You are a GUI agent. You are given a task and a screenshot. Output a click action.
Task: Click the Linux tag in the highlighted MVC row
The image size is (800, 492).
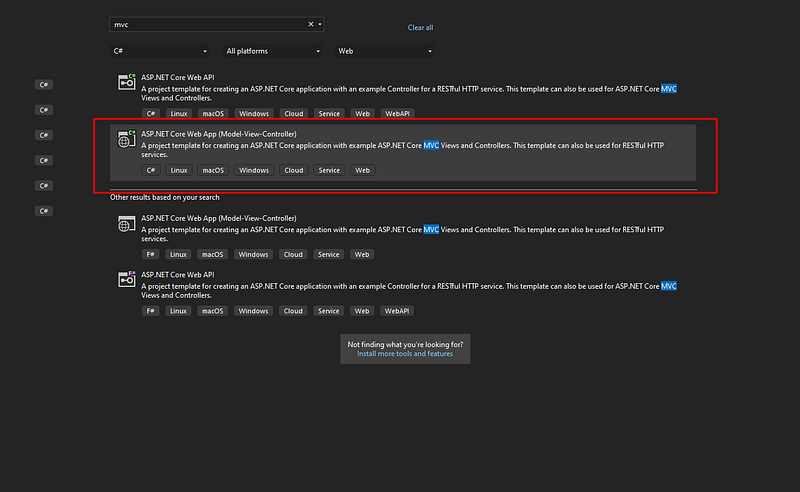[179, 170]
